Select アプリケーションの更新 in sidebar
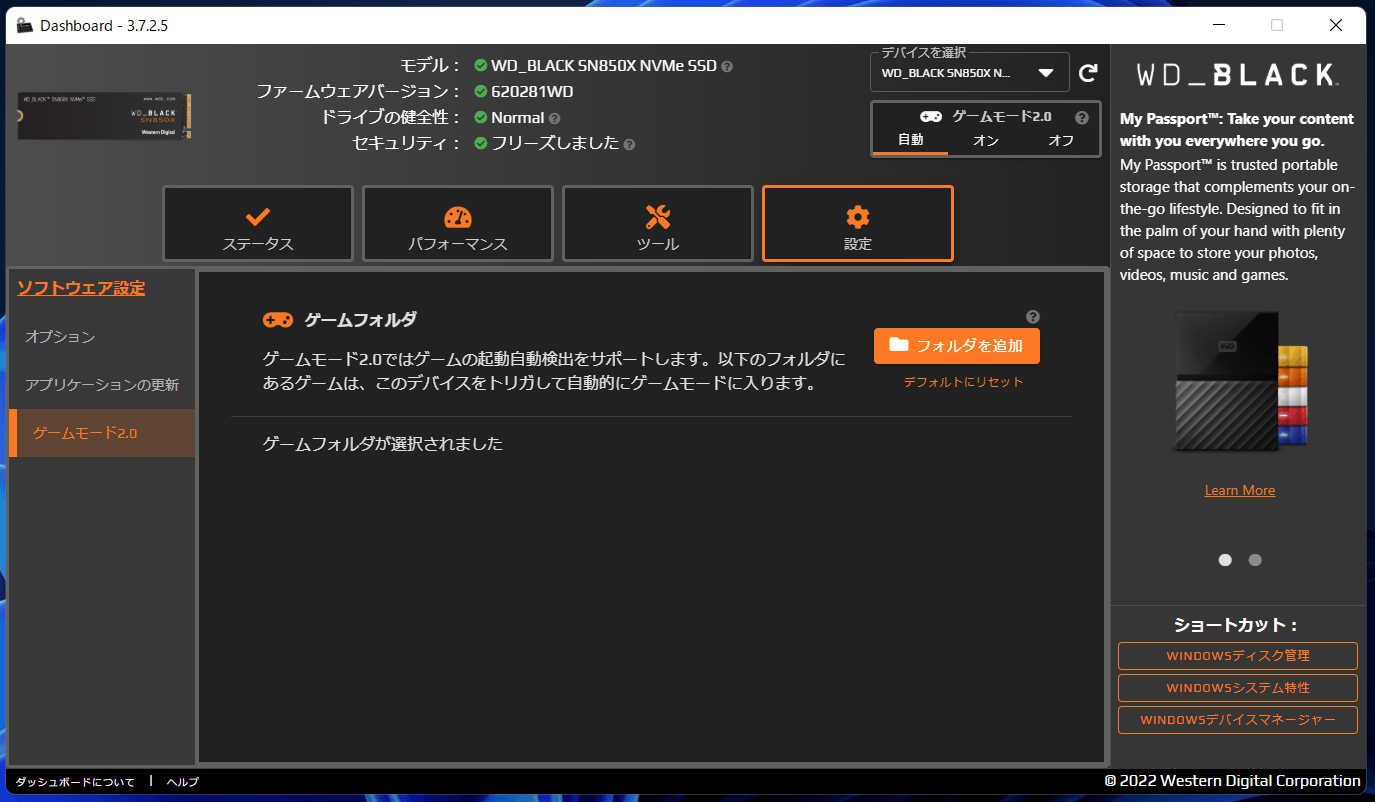Viewport: 1375px width, 802px height. (102, 385)
